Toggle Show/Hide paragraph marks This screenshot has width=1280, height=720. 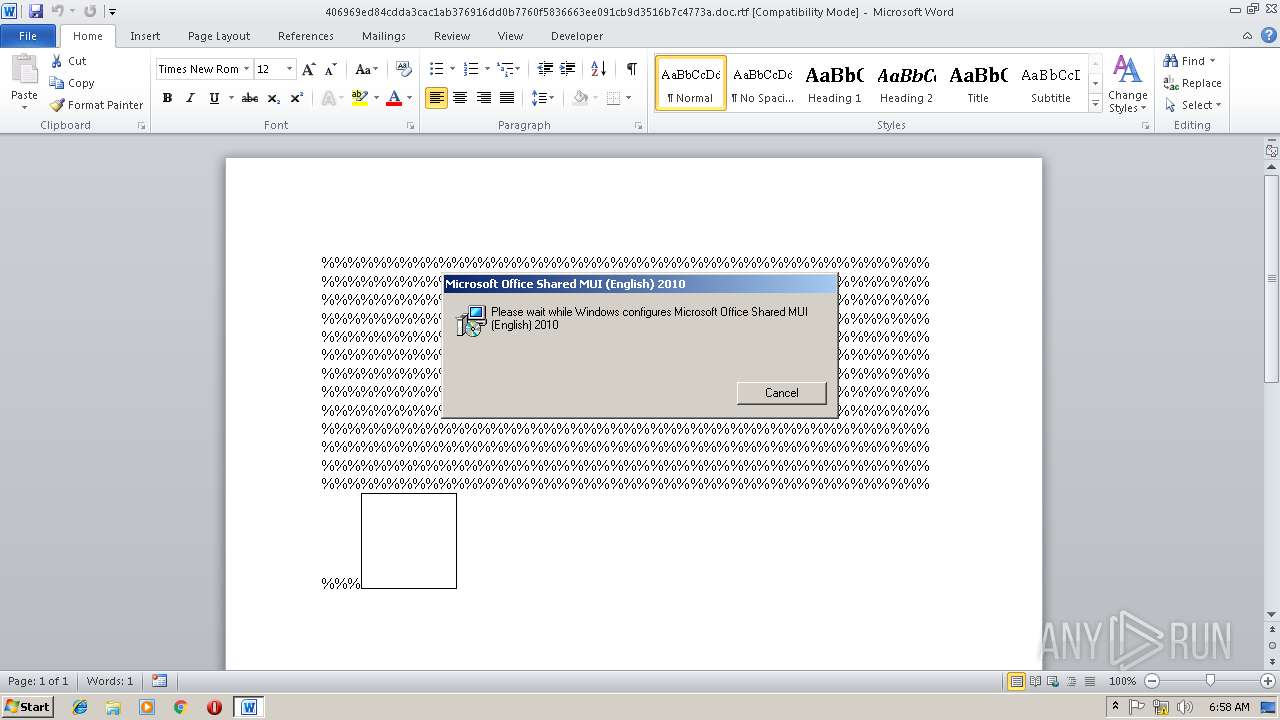[x=632, y=69]
